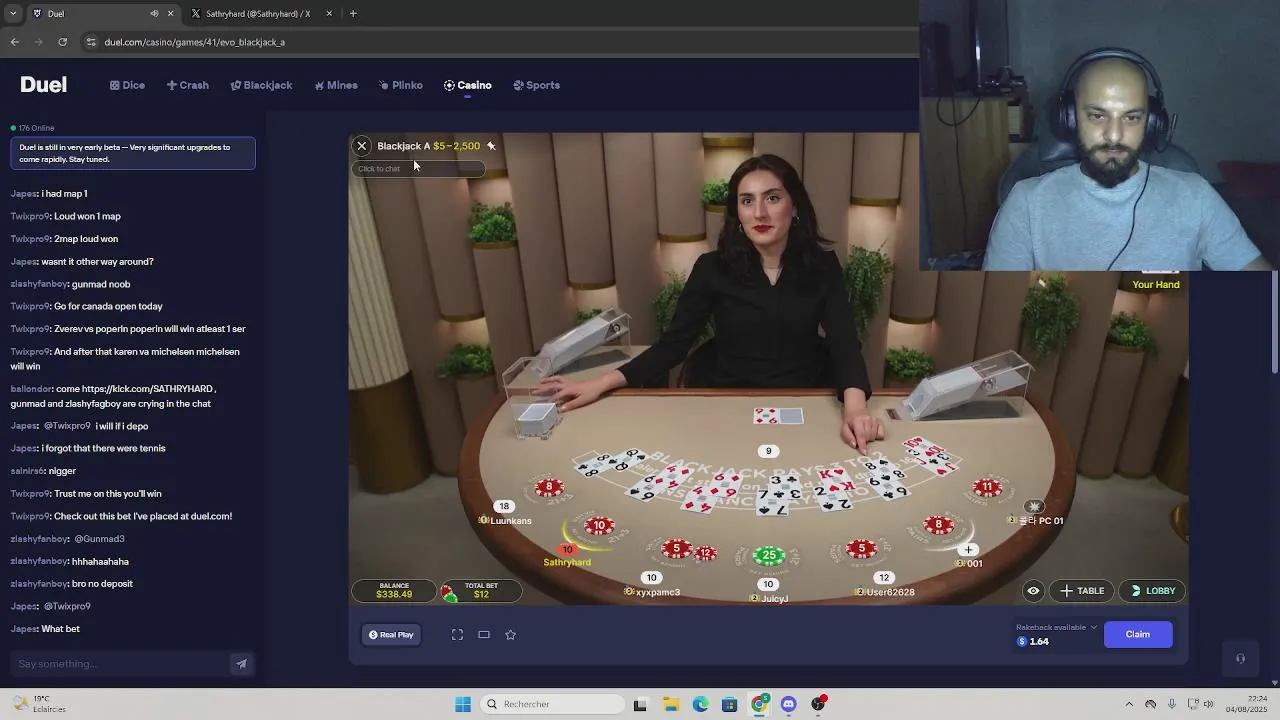Go to the Blackjack nav item
This screenshot has width=1280, height=720.
[x=261, y=85]
